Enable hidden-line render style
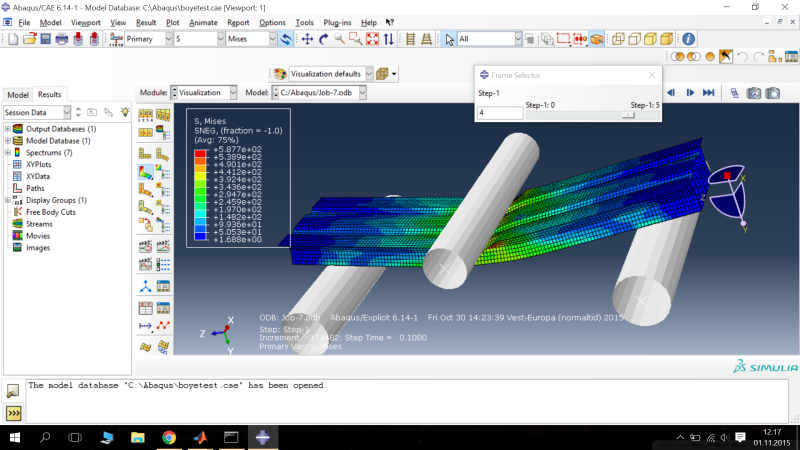Viewport: 800px width, 450px height. pyautogui.click(x=635, y=39)
